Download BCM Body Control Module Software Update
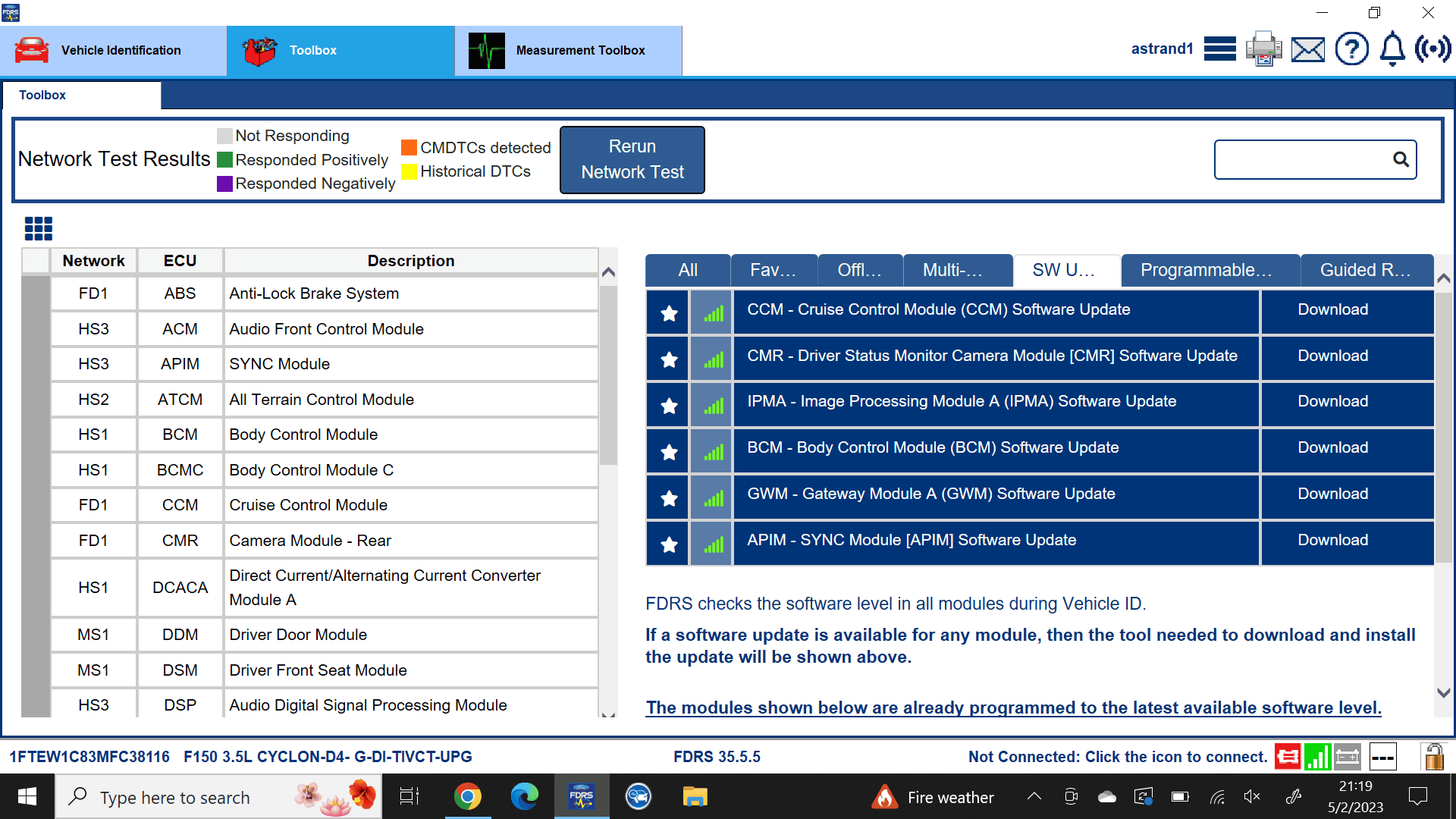Image resolution: width=1456 pixels, height=819 pixels. click(x=1332, y=448)
